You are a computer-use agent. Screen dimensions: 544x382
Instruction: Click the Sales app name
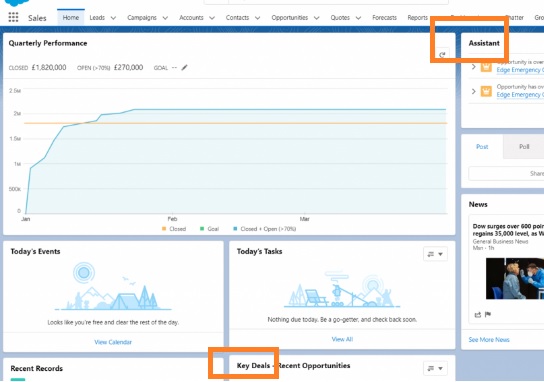point(37,18)
